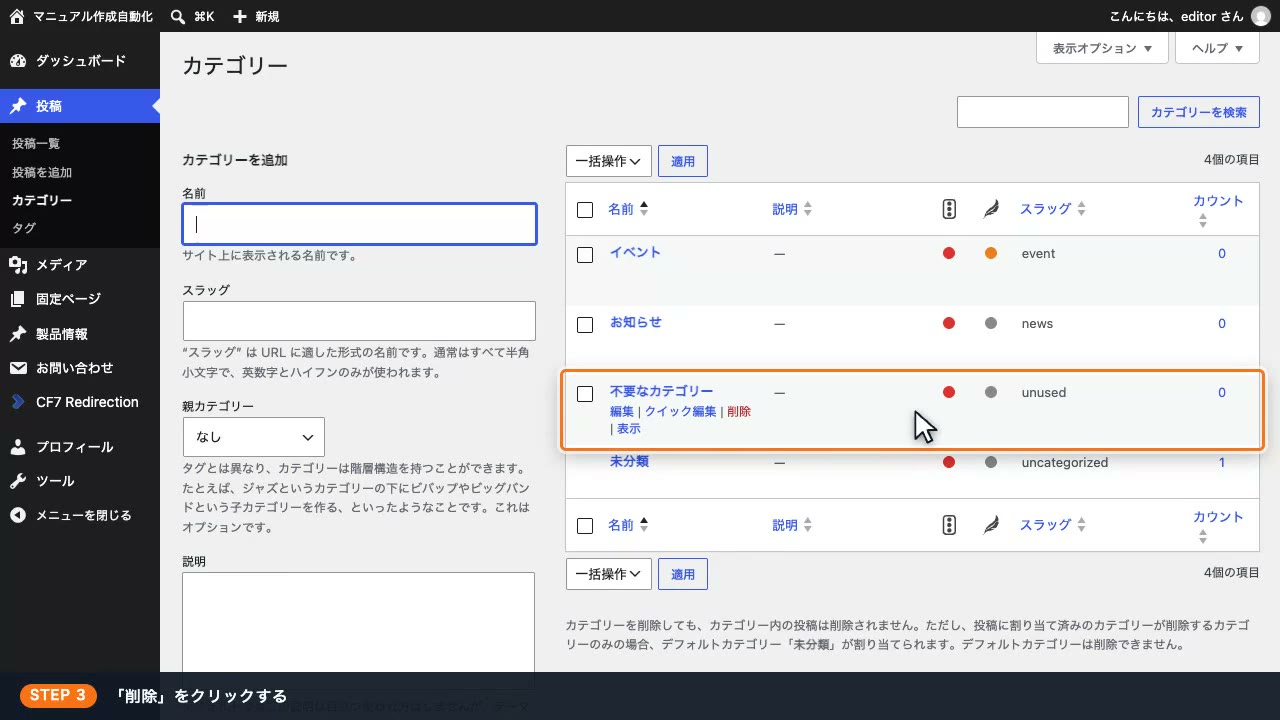Open タグ submenu item
Screen dimensions: 1280x720
(24, 228)
